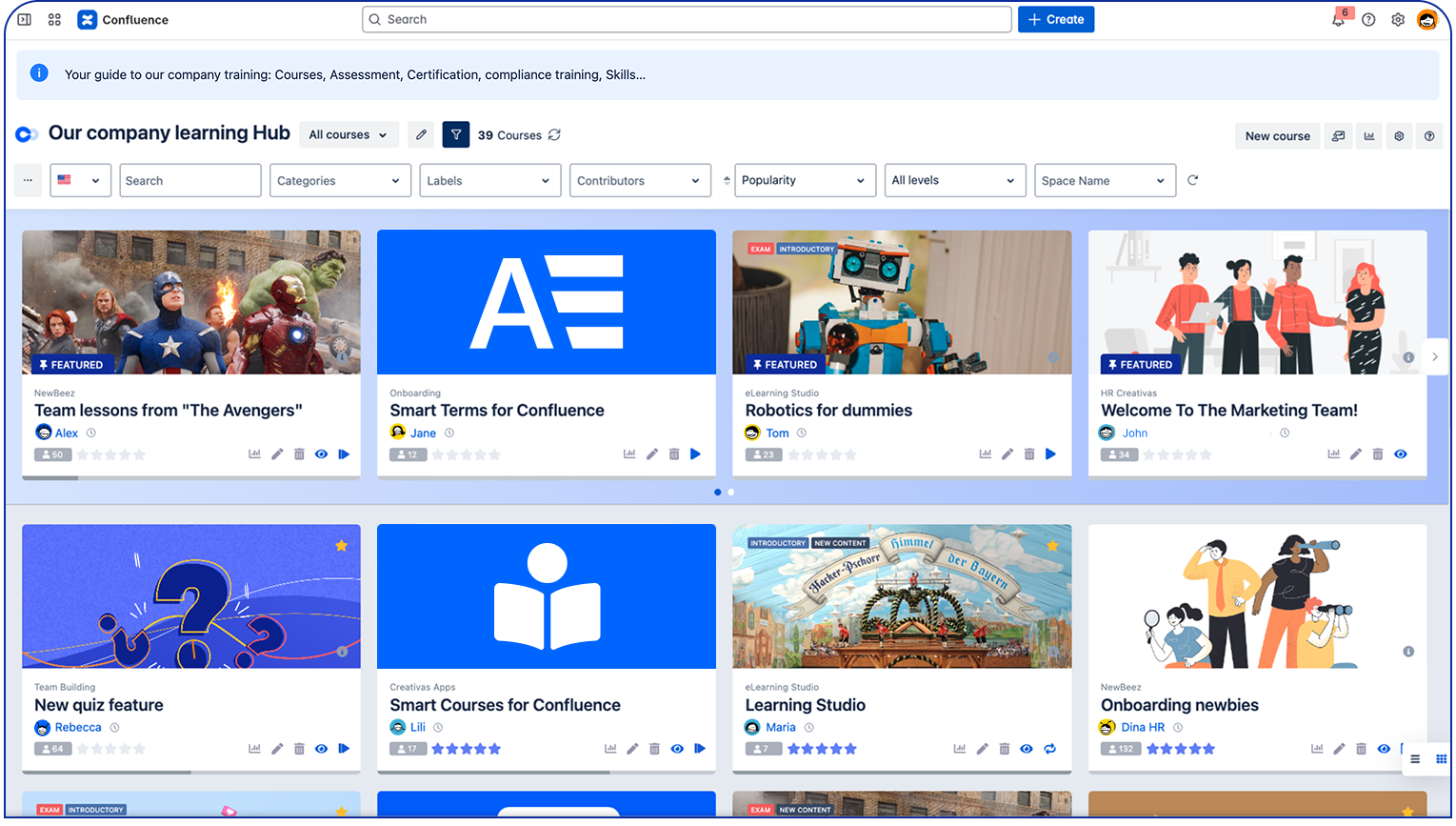This screenshot has width=1456, height=826.
Task: Open the notifications bell icon
Action: tap(1338, 20)
